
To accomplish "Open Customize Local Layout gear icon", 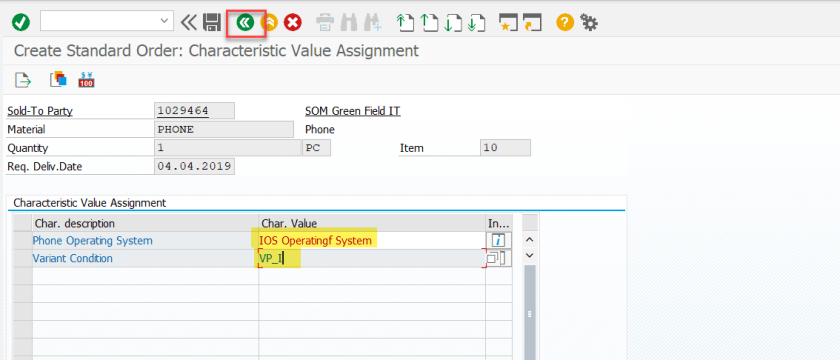I will pos(589,22).
